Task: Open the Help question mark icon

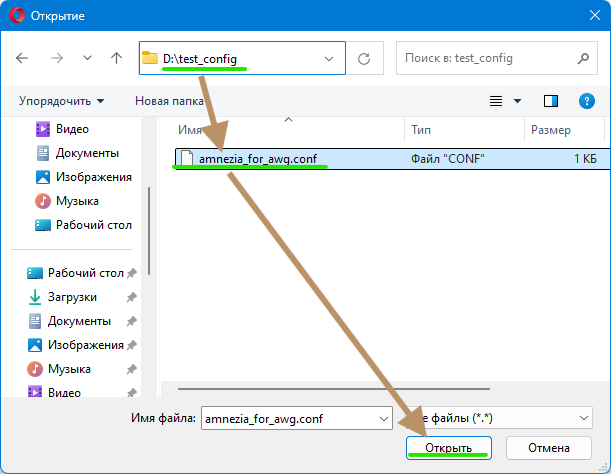Action: (x=586, y=101)
